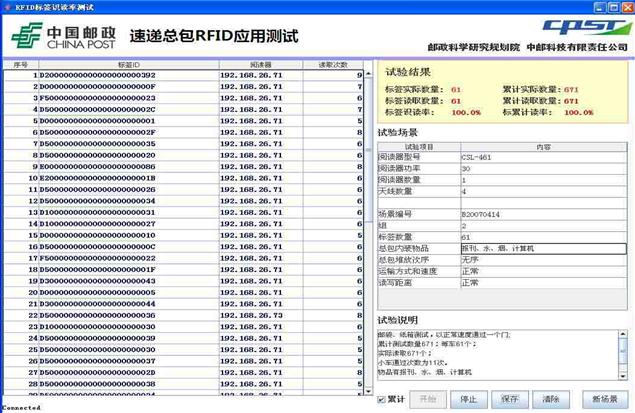Click the 天线数量 value 4

(x=543, y=192)
